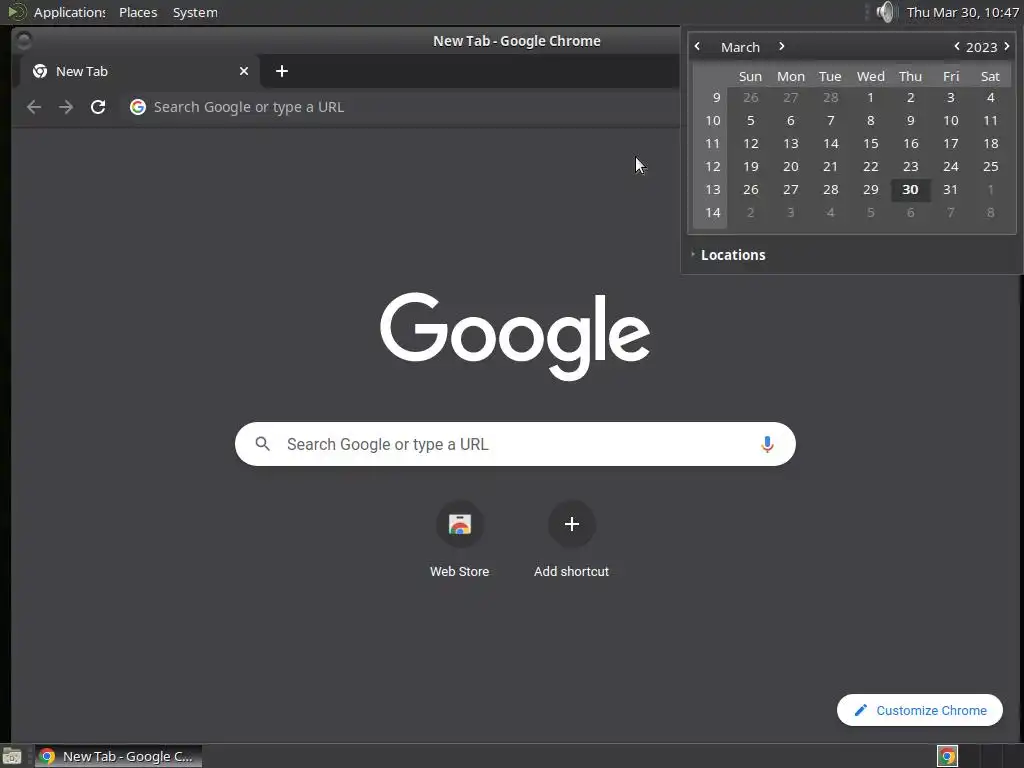This screenshot has width=1024, height=768.
Task: Click the Chrome window menu icon in title bar
Action: pyautogui.click(x=24, y=40)
